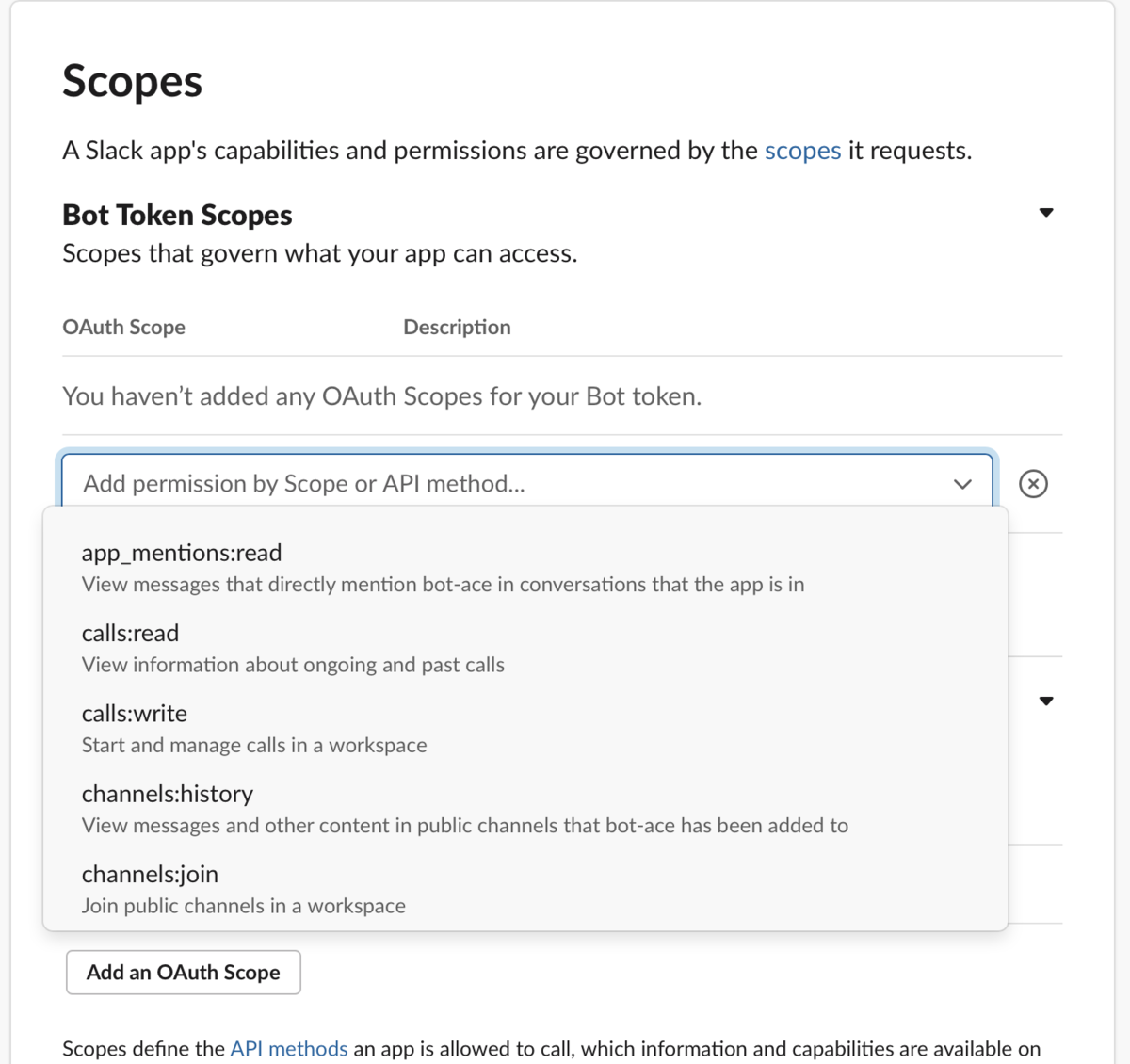Screen dimensions: 1130x1064
Task: Click the Scopes page heading
Action: point(132,81)
